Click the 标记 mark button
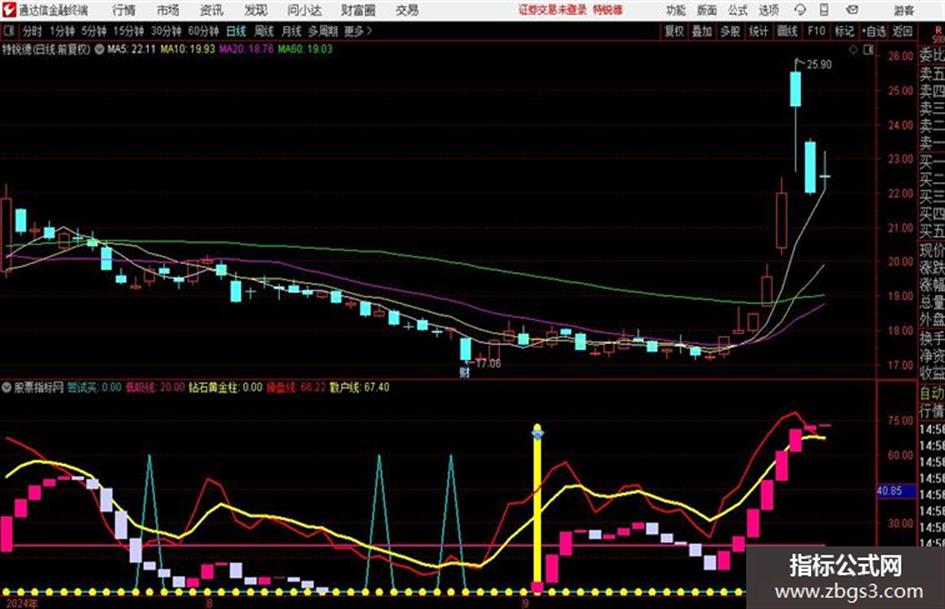 844,31
